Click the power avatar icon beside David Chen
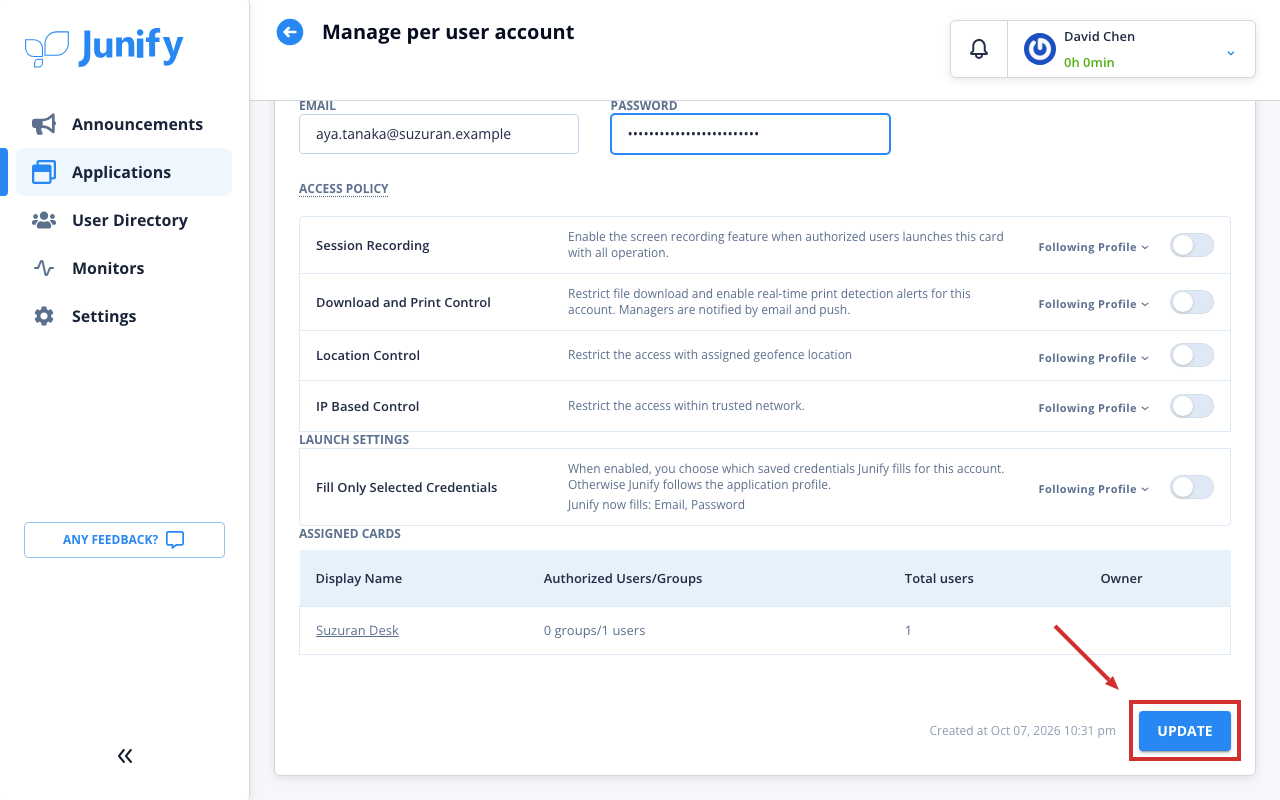The image size is (1280, 800). point(1040,49)
